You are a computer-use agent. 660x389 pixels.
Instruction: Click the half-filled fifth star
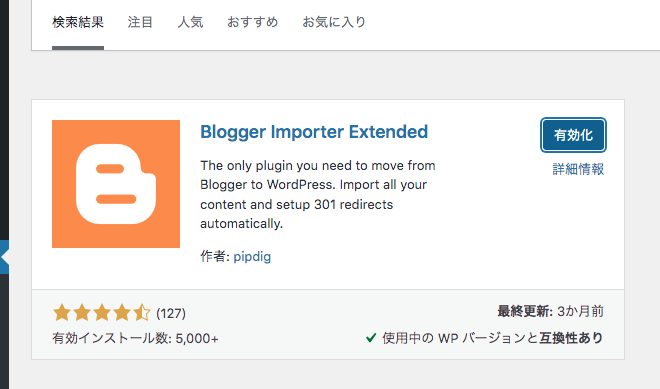tap(142, 313)
